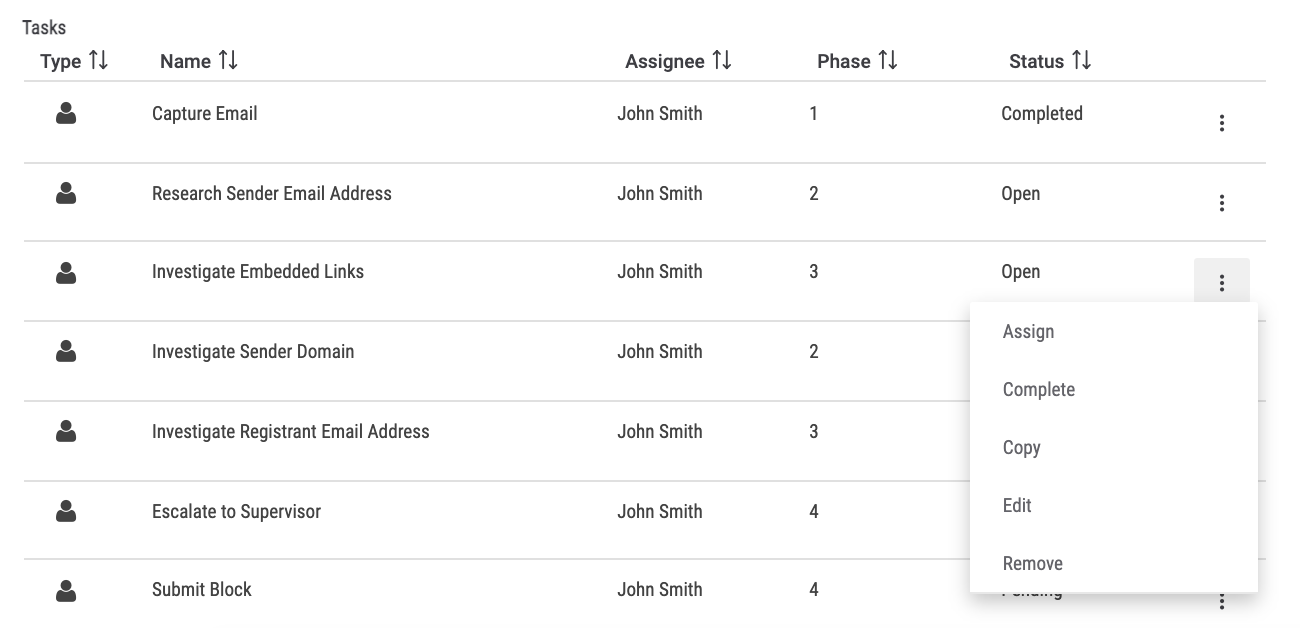The width and height of the screenshot is (1300, 628).
Task: Click the person icon for Escalate to Supervisor
Action: (x=66, y=511)
